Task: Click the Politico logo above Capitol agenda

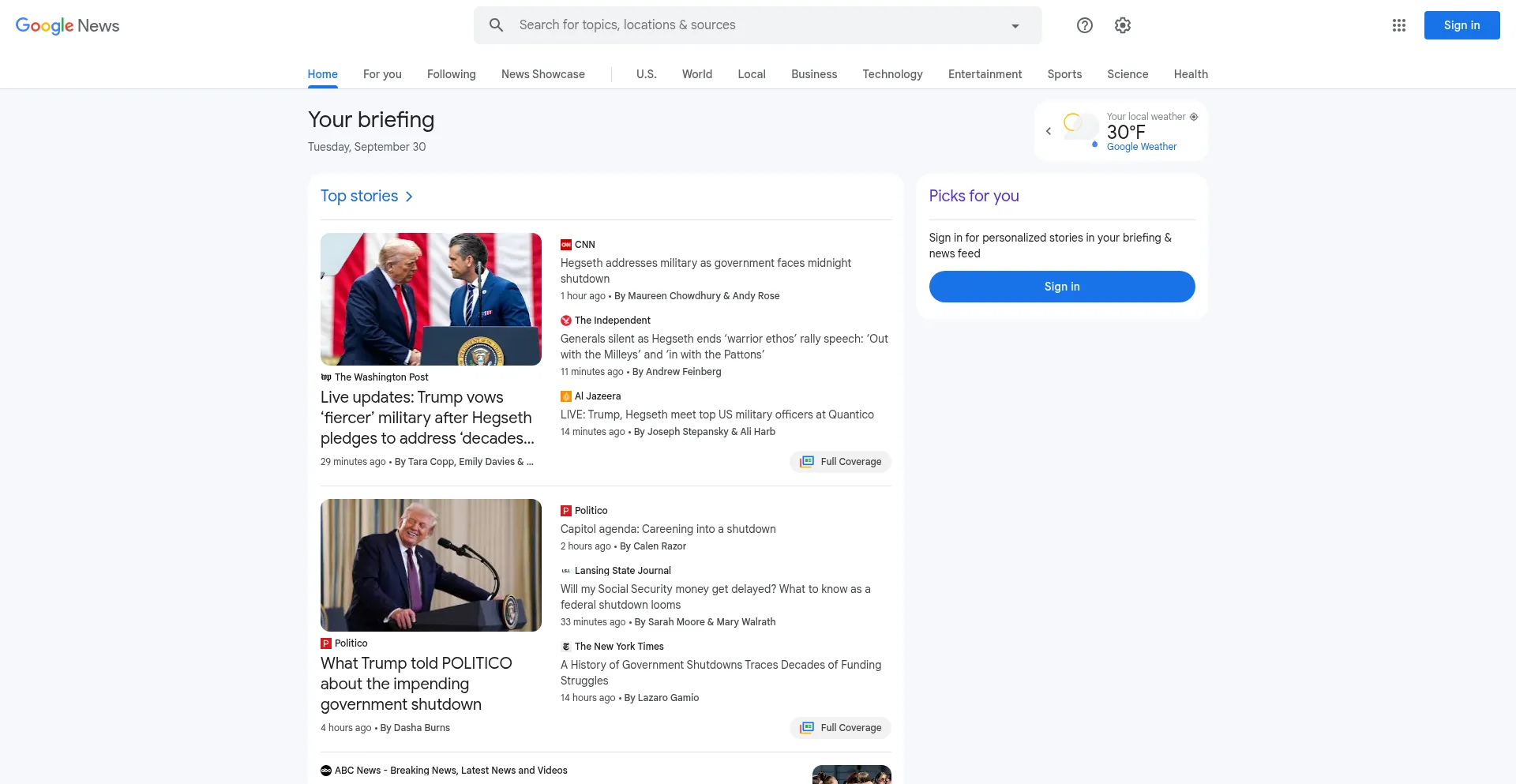Action: coord(566,511)
